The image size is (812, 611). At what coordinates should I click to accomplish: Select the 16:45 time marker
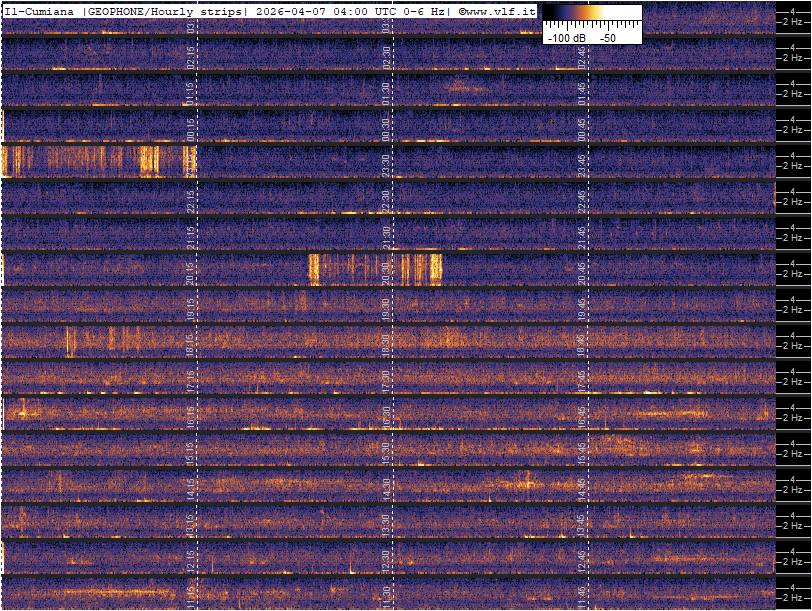pos(581,414)
